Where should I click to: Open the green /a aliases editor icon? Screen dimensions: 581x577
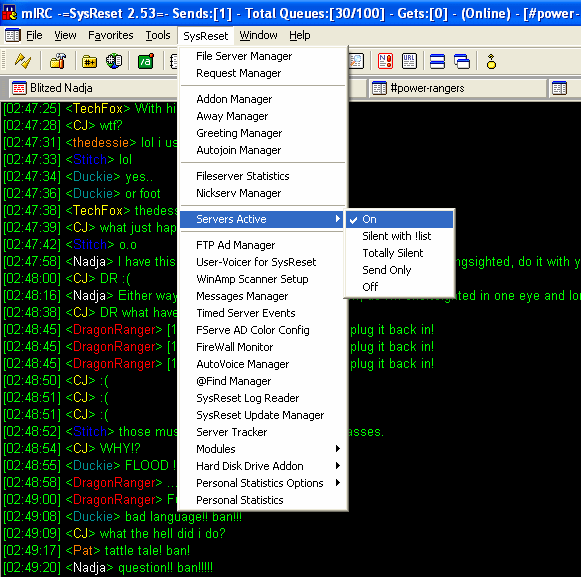click(x=146, y=61)
